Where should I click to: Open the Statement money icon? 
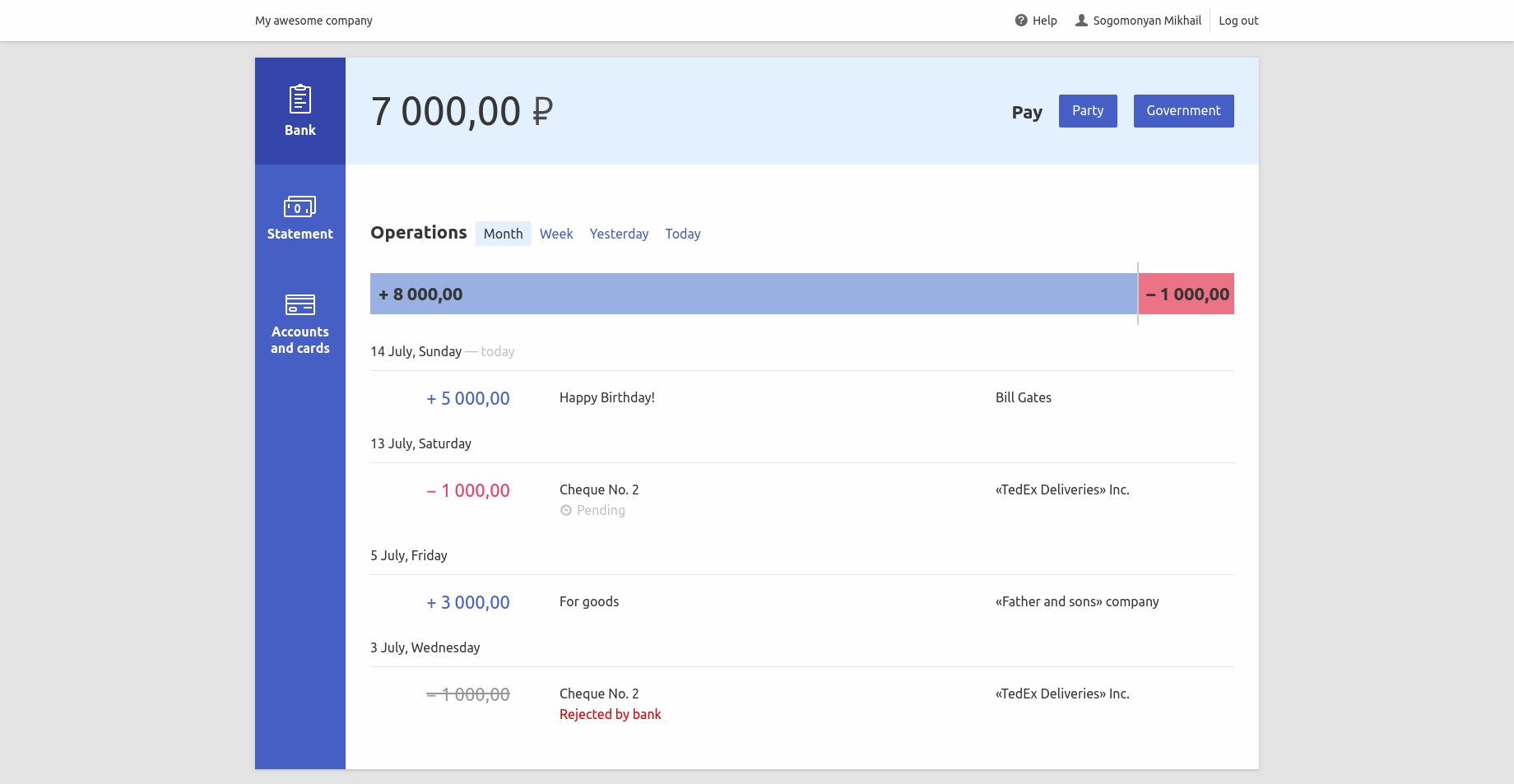300,206
